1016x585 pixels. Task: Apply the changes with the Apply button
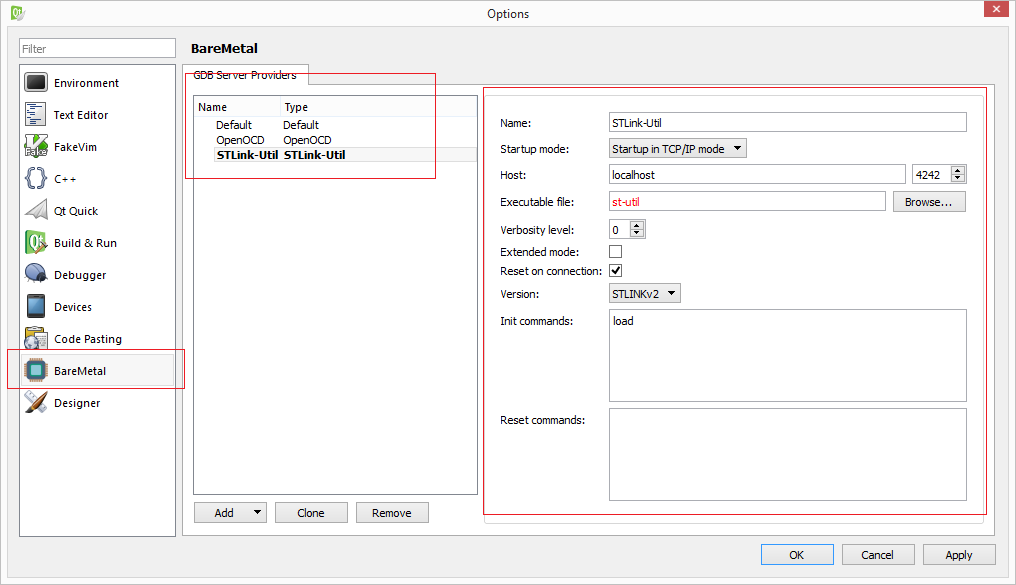(958, 555)
